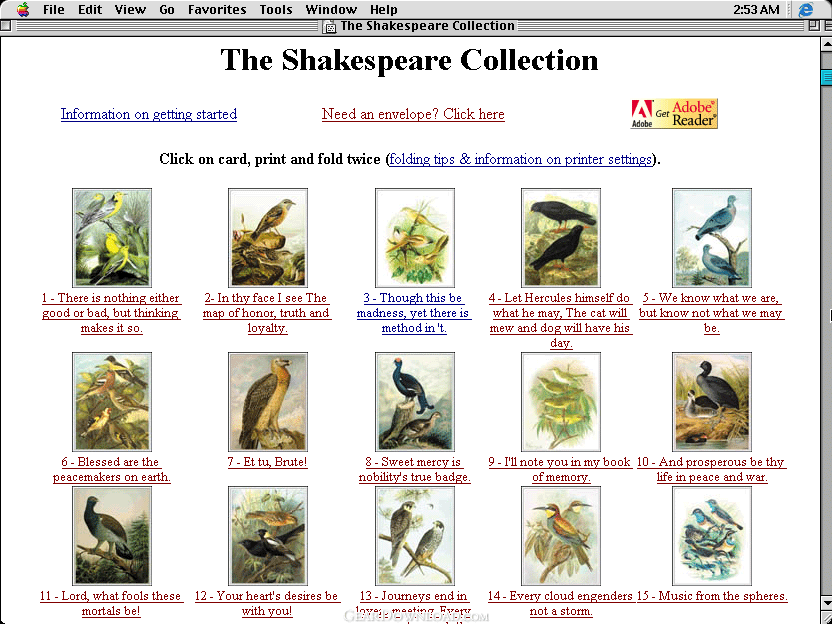The width and height of the screenshot is (832, 624).
Task: Click card 6 finches thumbnail
Action: (112, 402)
